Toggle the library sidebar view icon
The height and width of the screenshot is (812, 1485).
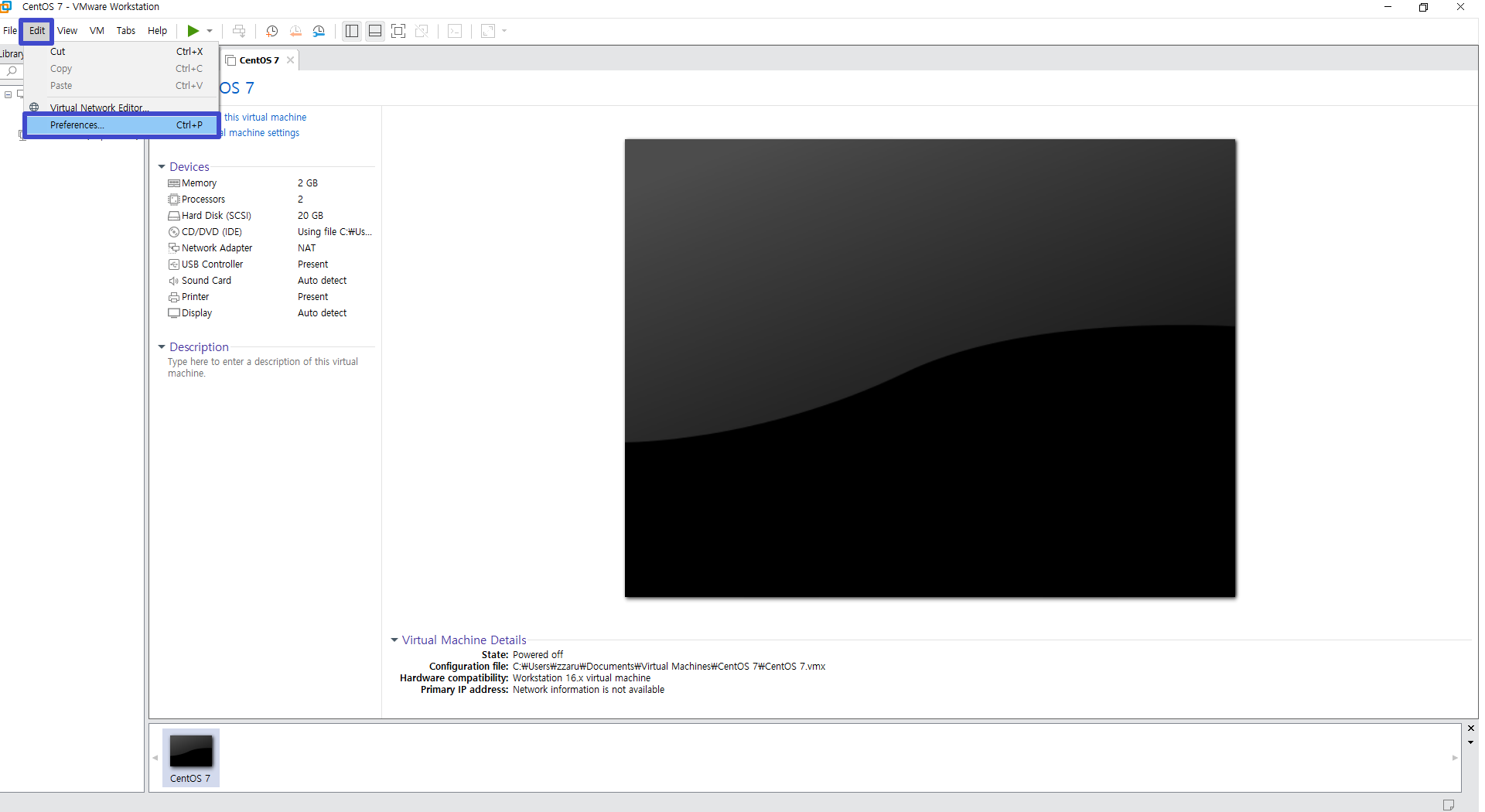point(352,31)
